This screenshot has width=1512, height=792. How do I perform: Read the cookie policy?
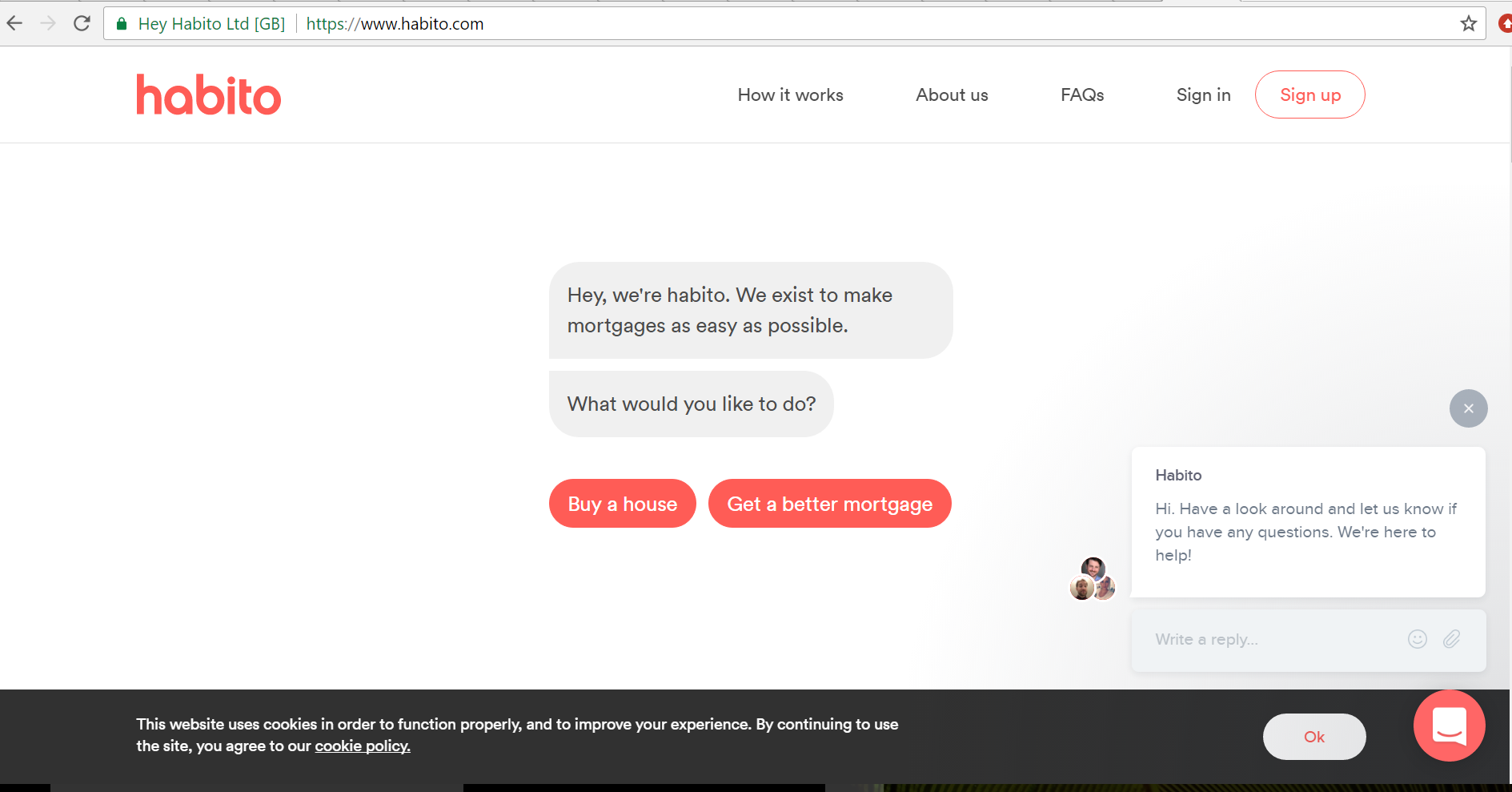tap(362, 746)
